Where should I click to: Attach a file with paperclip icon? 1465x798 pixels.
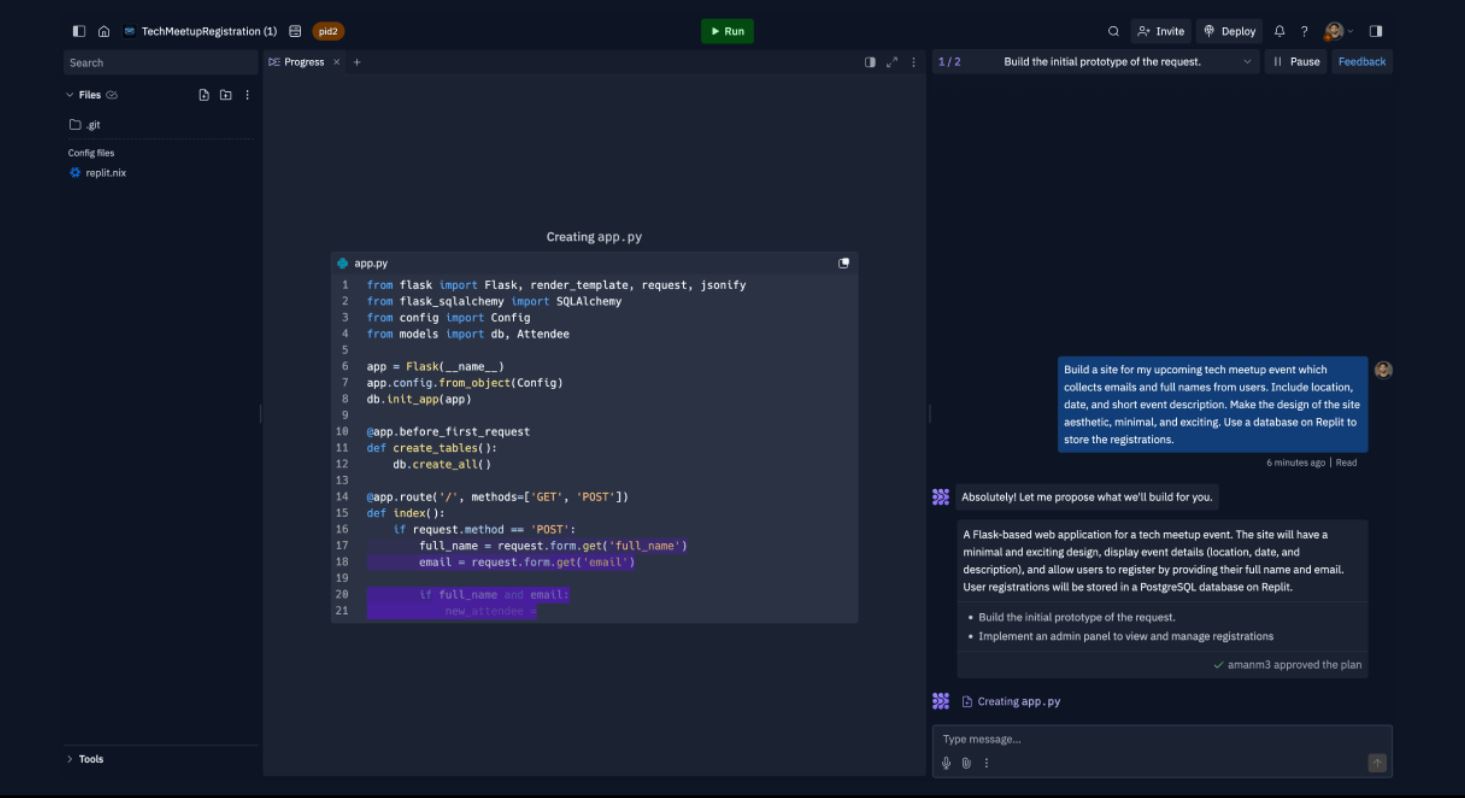[x=966, y=763]
